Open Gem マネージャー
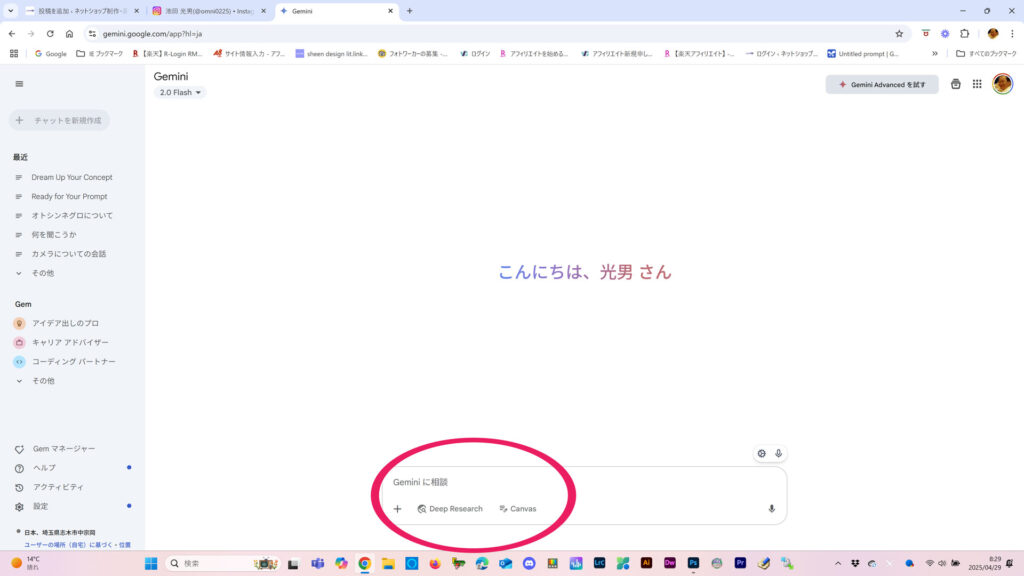The width and height of the screenshot is (1024, 576). tap(64, 449)
